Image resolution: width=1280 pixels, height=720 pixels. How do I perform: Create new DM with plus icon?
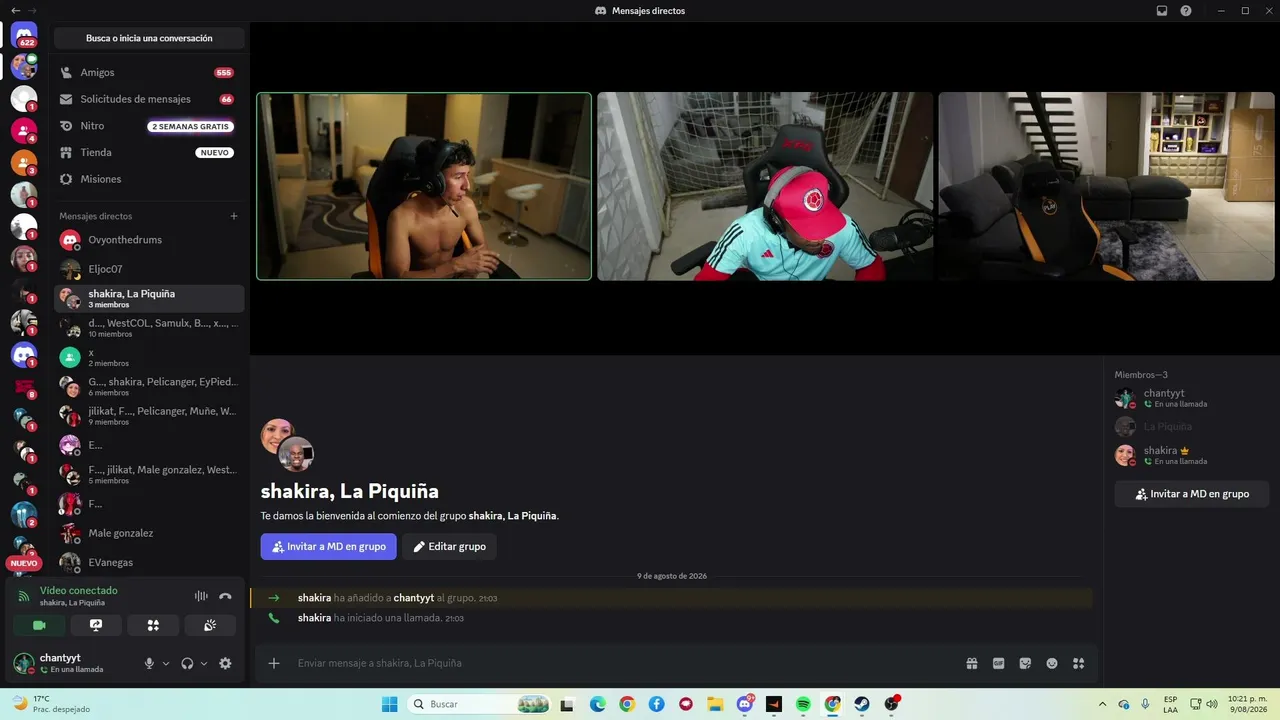(234, 216)
